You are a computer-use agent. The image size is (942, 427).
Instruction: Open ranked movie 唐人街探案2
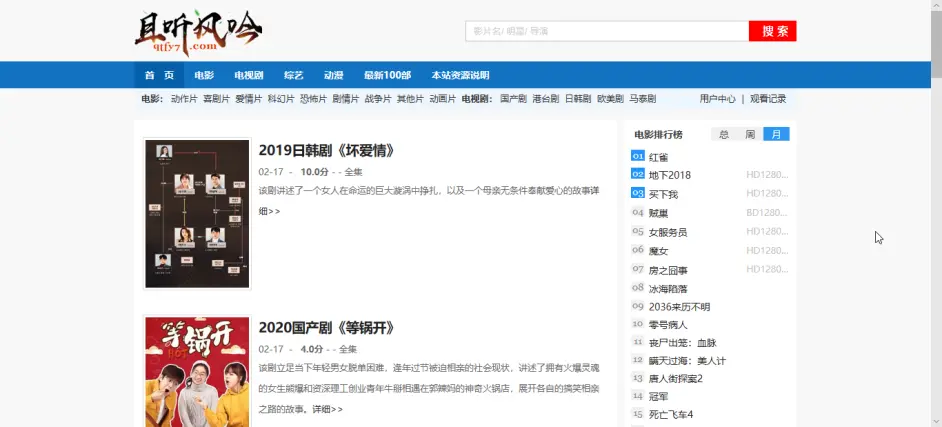(x=676, y=379)
